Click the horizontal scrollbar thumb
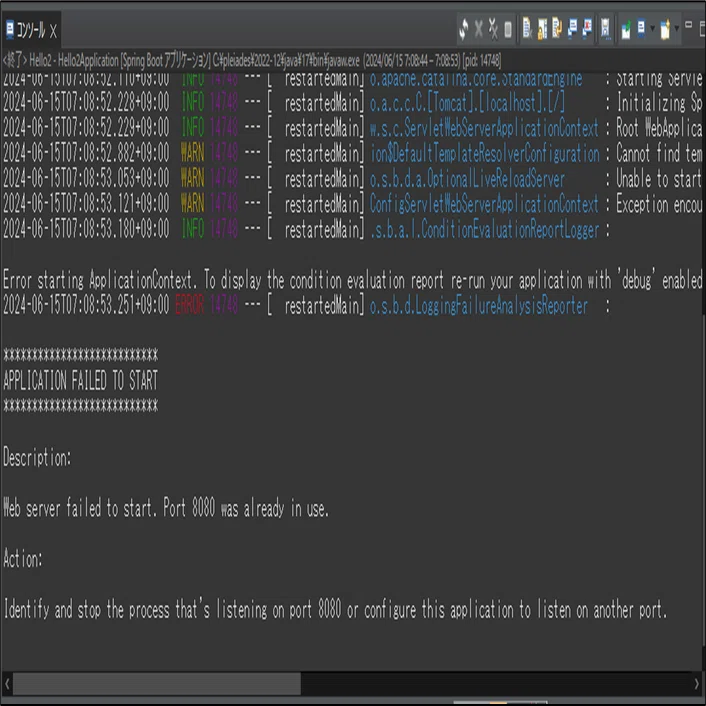 pyautogui.click(x=157, y=684)
